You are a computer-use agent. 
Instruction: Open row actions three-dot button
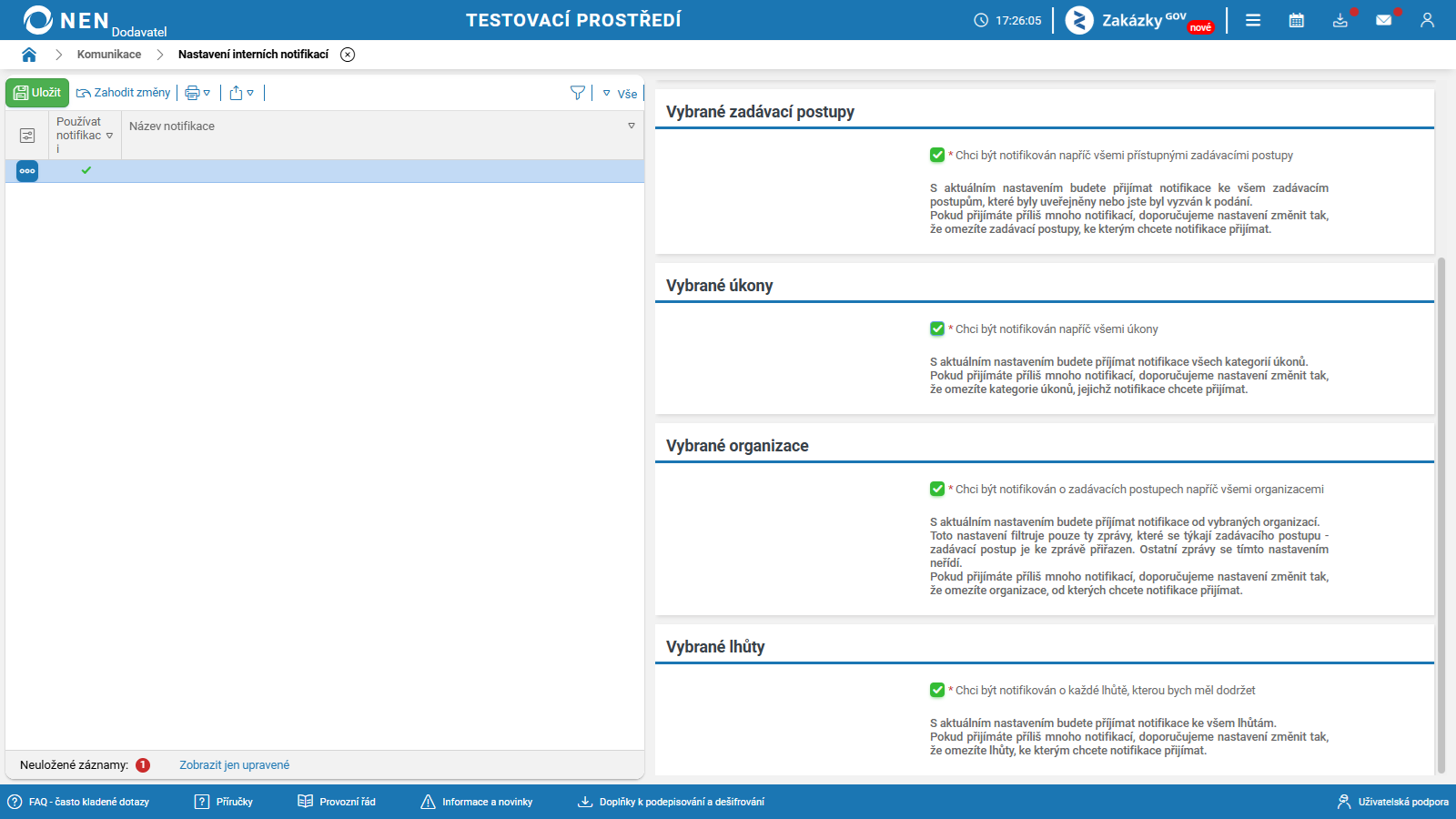point(27,171)
